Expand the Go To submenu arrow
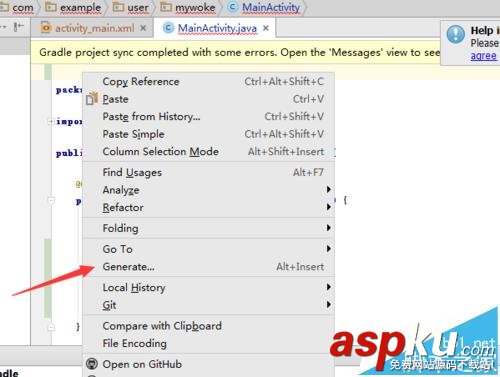 coord(329,249)
